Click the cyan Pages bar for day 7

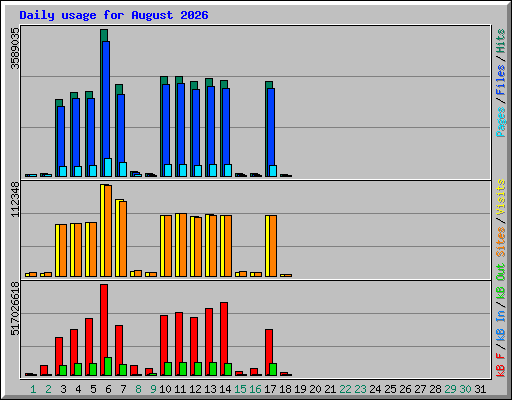coord(123,169)
